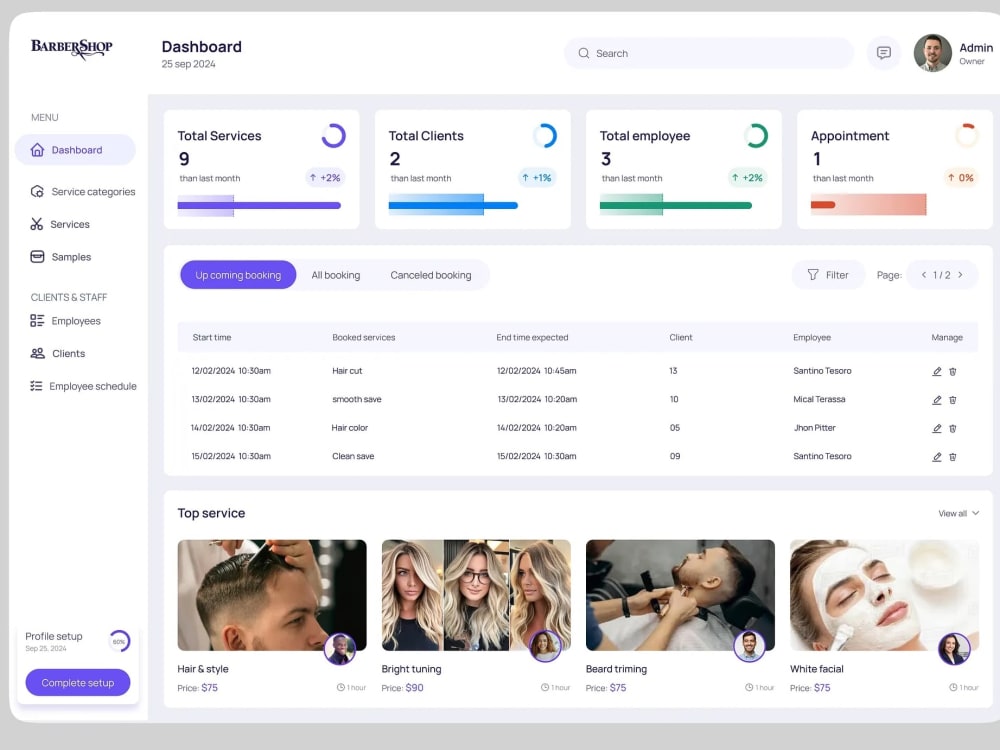
Task: Delete the Hair cut booking
Action: [x=953, y=371]
